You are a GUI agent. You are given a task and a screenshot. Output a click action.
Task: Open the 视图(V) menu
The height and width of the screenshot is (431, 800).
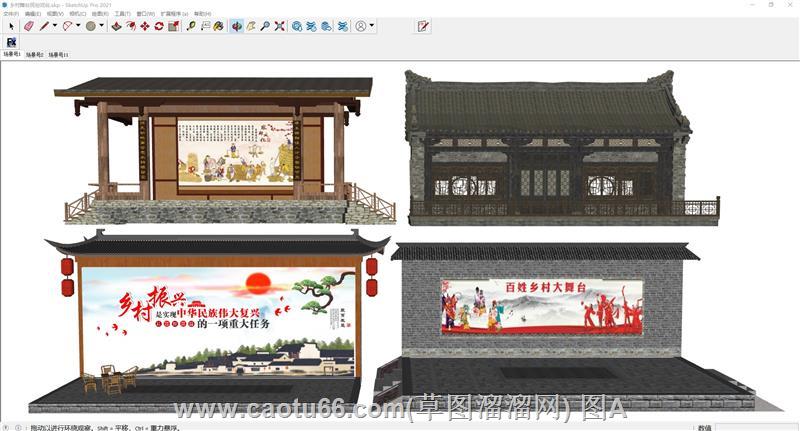pos(55,14)
